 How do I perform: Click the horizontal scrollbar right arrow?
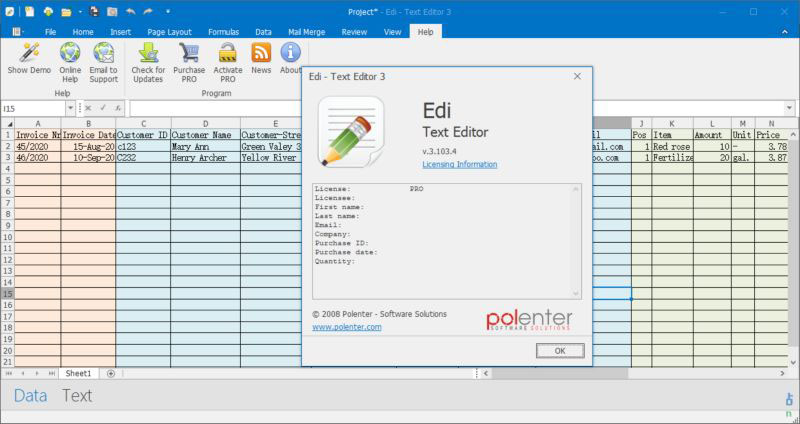pyautogui.click(x=783, y=373)
